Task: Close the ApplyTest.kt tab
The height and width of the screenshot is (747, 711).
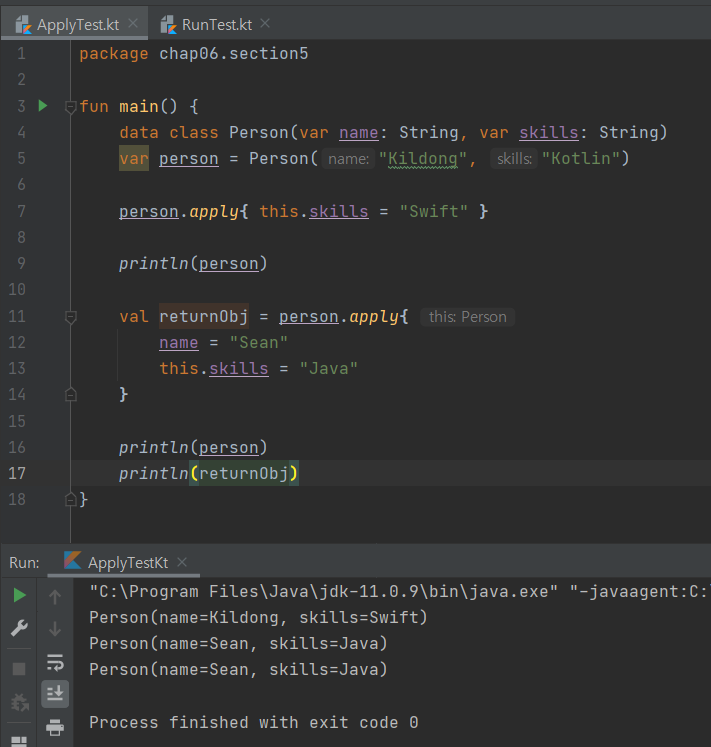Action: pos(133,23)
